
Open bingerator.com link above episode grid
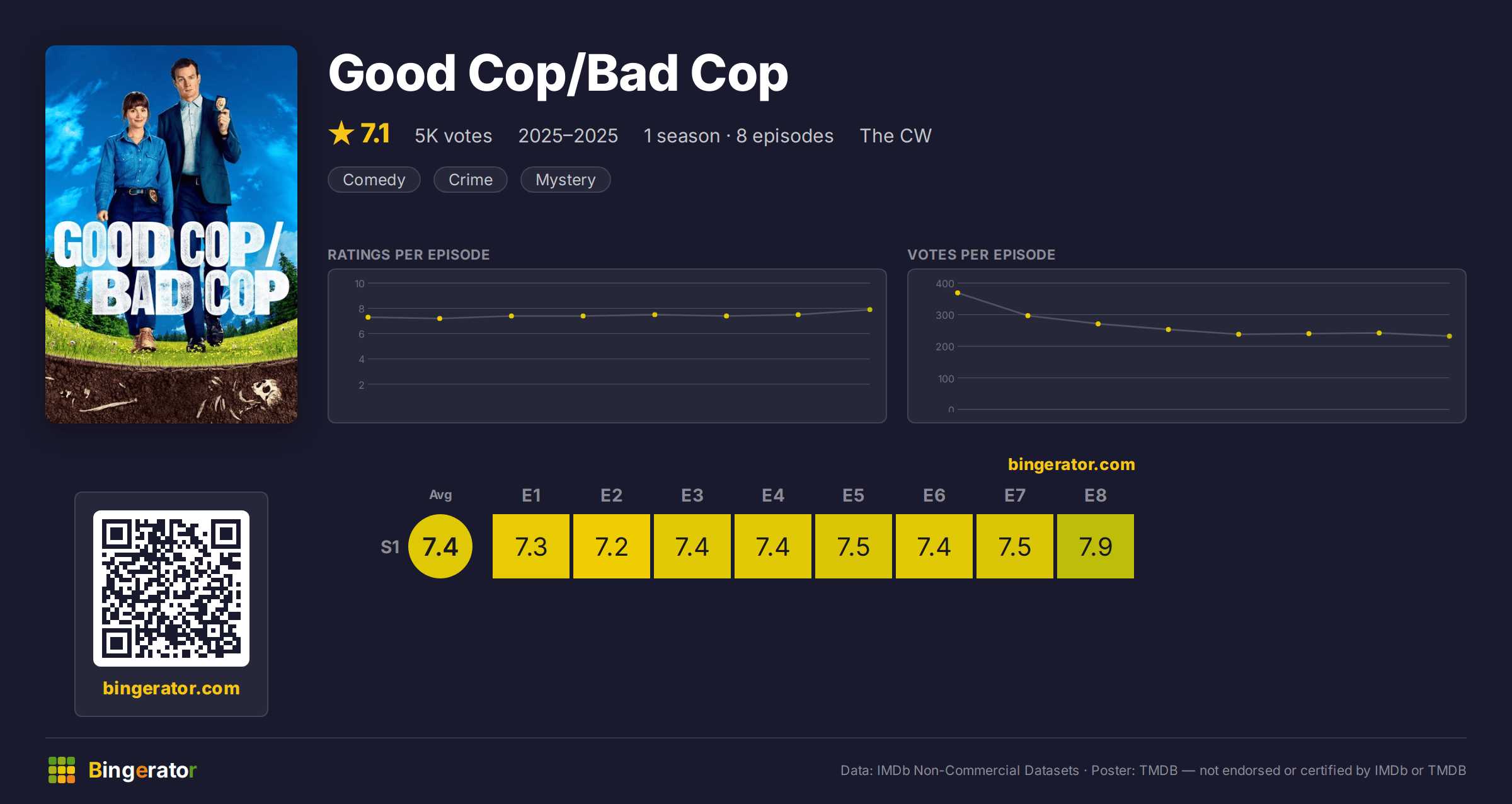point(1071,464)
